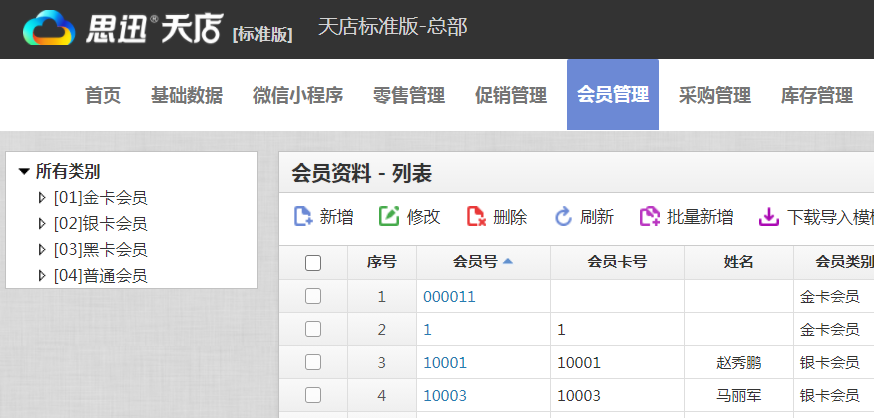
Task: Click the green 修改 edit icon
Action: click(389, 216)
